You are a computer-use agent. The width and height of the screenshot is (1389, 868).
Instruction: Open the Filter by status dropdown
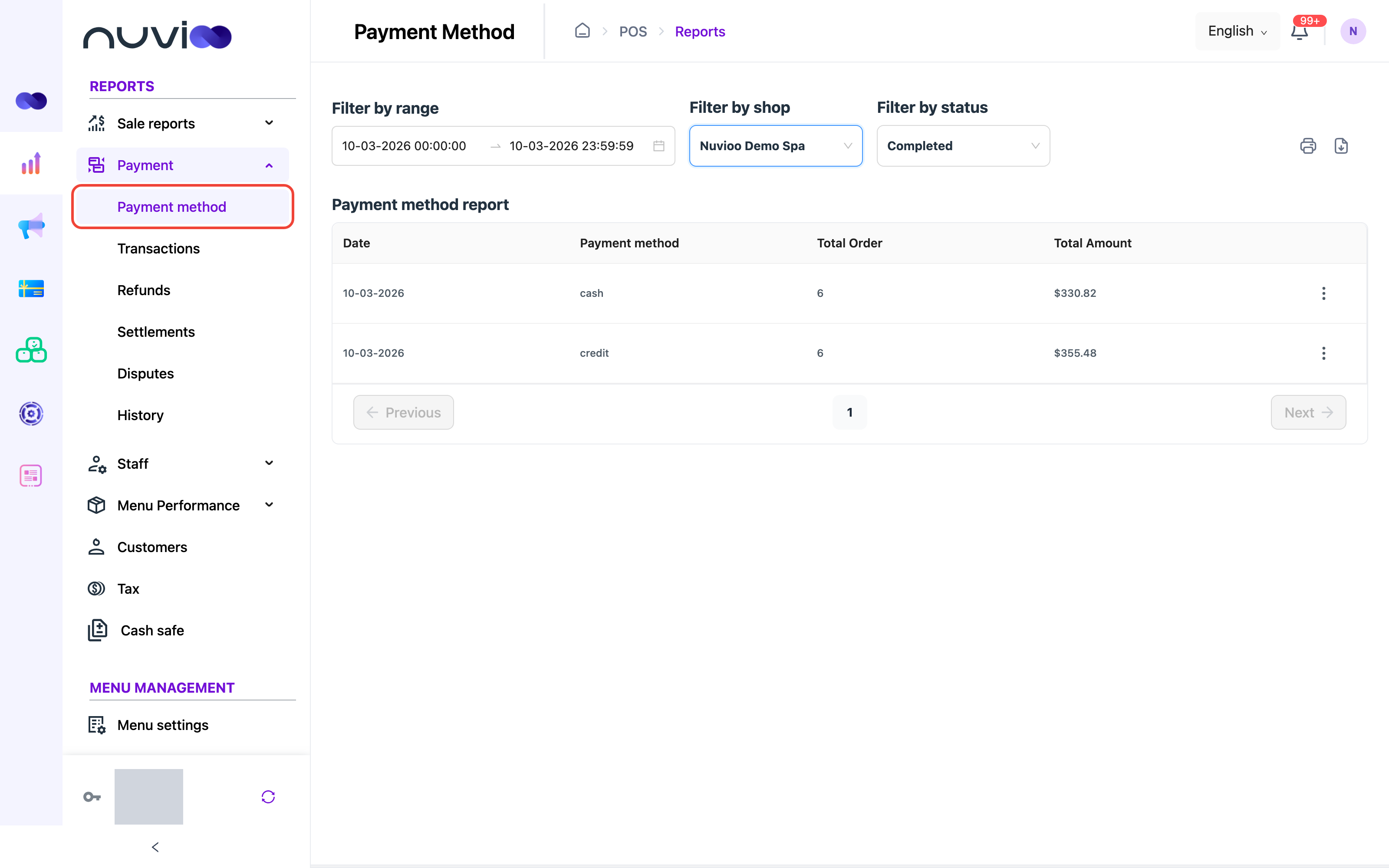[x=963, y=146]
